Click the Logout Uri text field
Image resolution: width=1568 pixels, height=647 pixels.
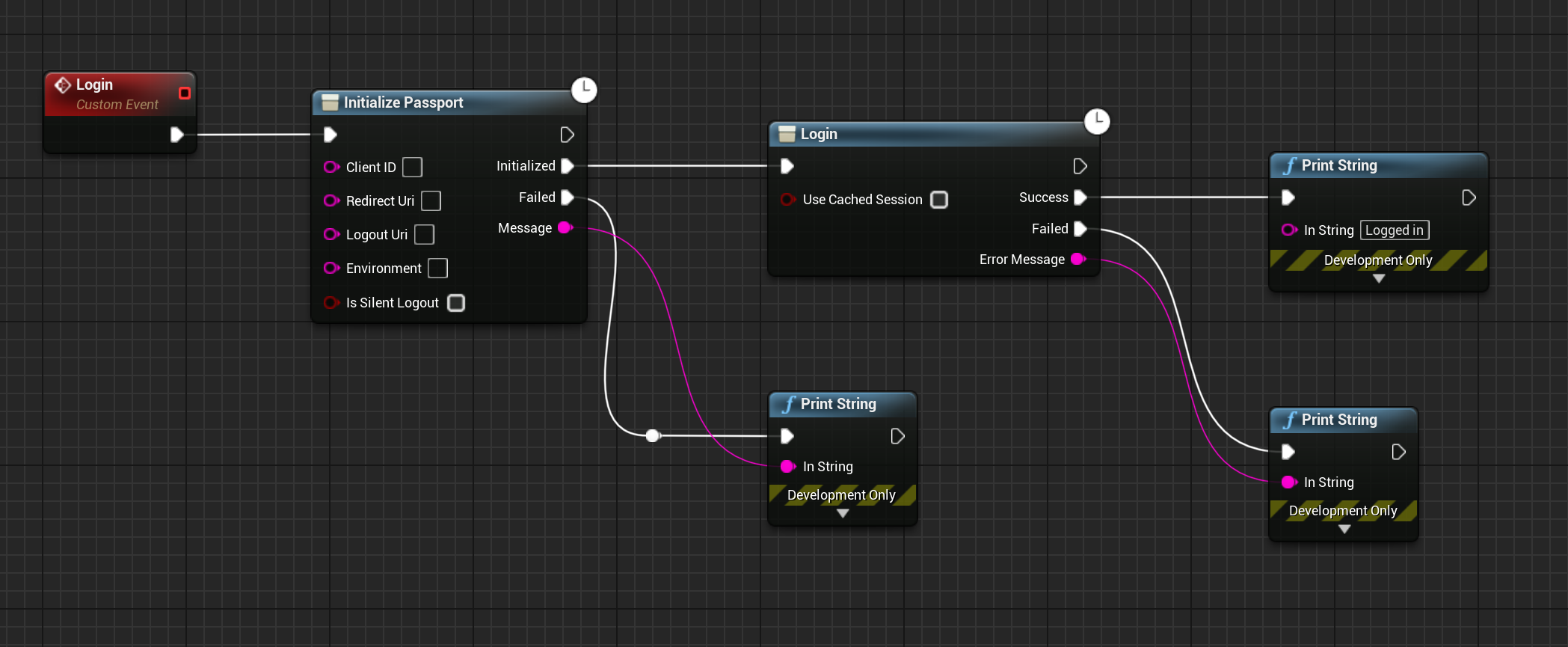(x=424, y=234)
